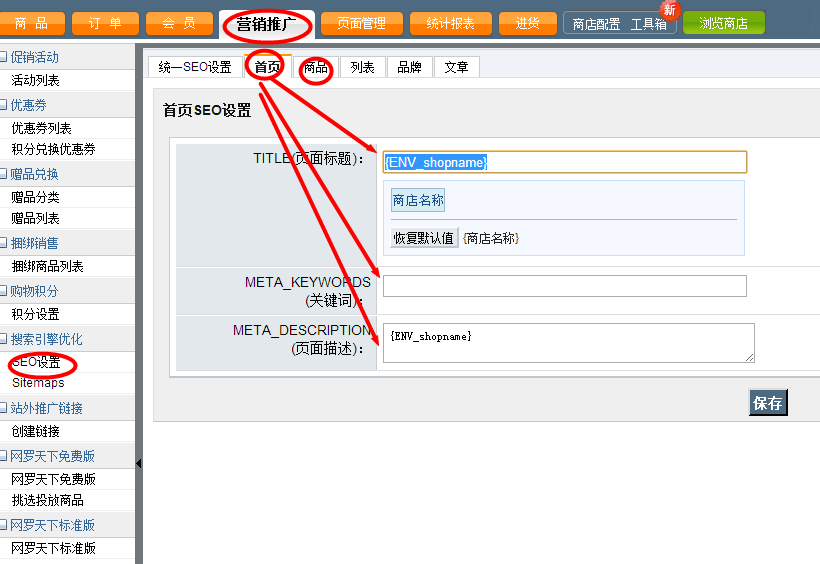This screenshot has height=564, width=820.
Task: Open the 订单 top navigation tab
Action: coord(105,23)
